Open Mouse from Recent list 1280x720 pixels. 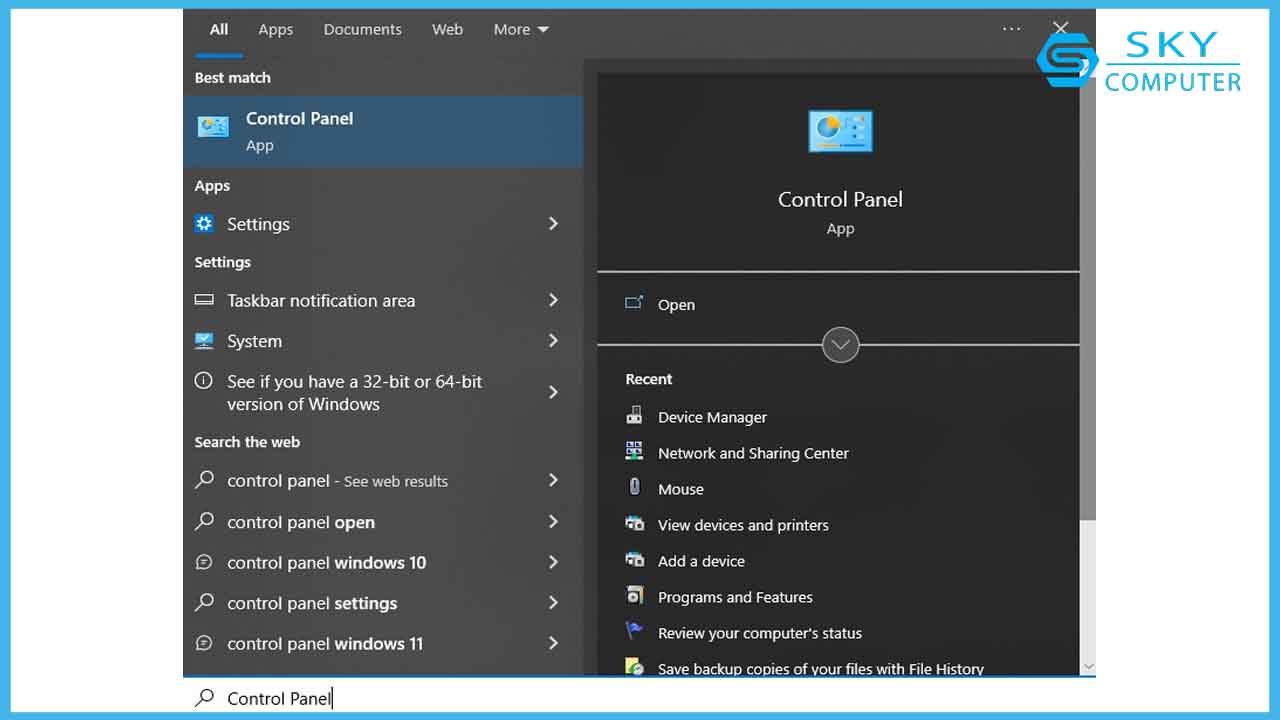(681, 489)
